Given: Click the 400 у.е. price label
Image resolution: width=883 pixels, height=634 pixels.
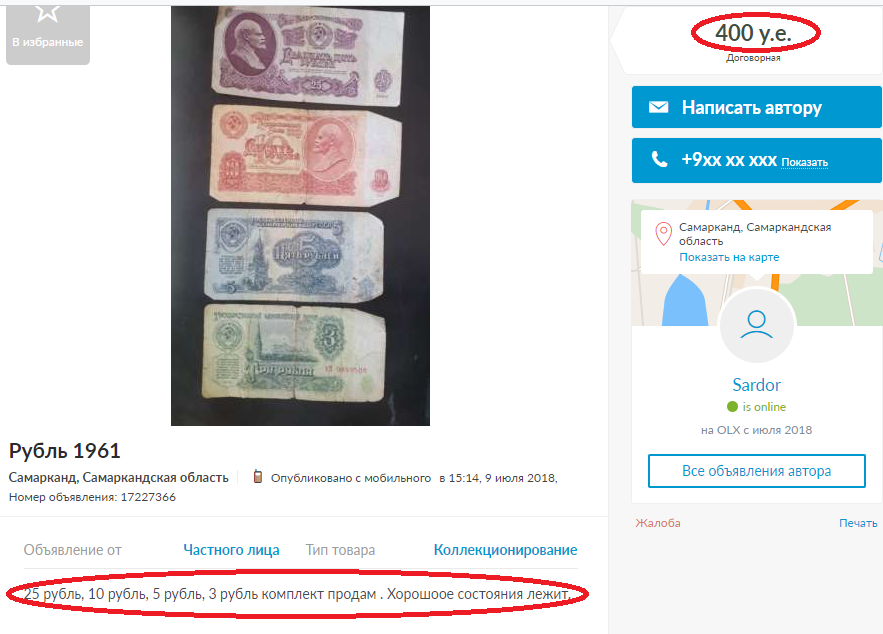Looking at the screenshot, I should click(753, 33).
